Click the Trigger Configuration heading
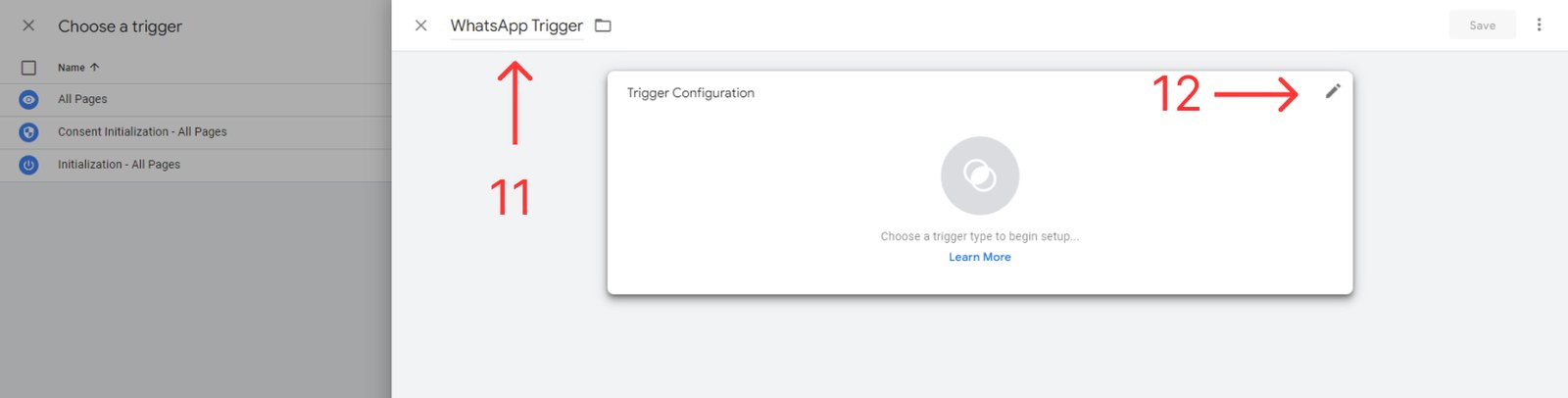 691,93
